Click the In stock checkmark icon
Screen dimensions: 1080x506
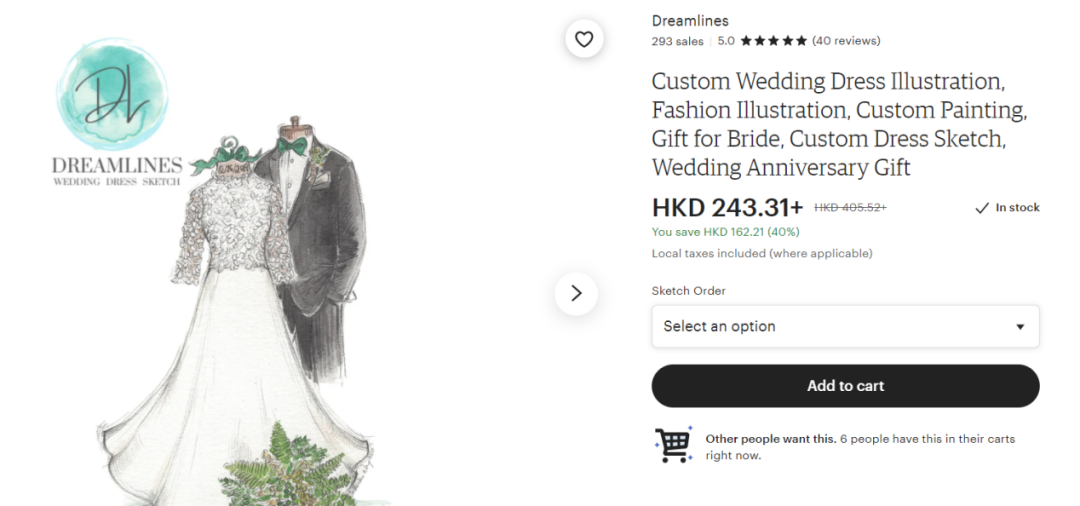(x=982, y=208)
